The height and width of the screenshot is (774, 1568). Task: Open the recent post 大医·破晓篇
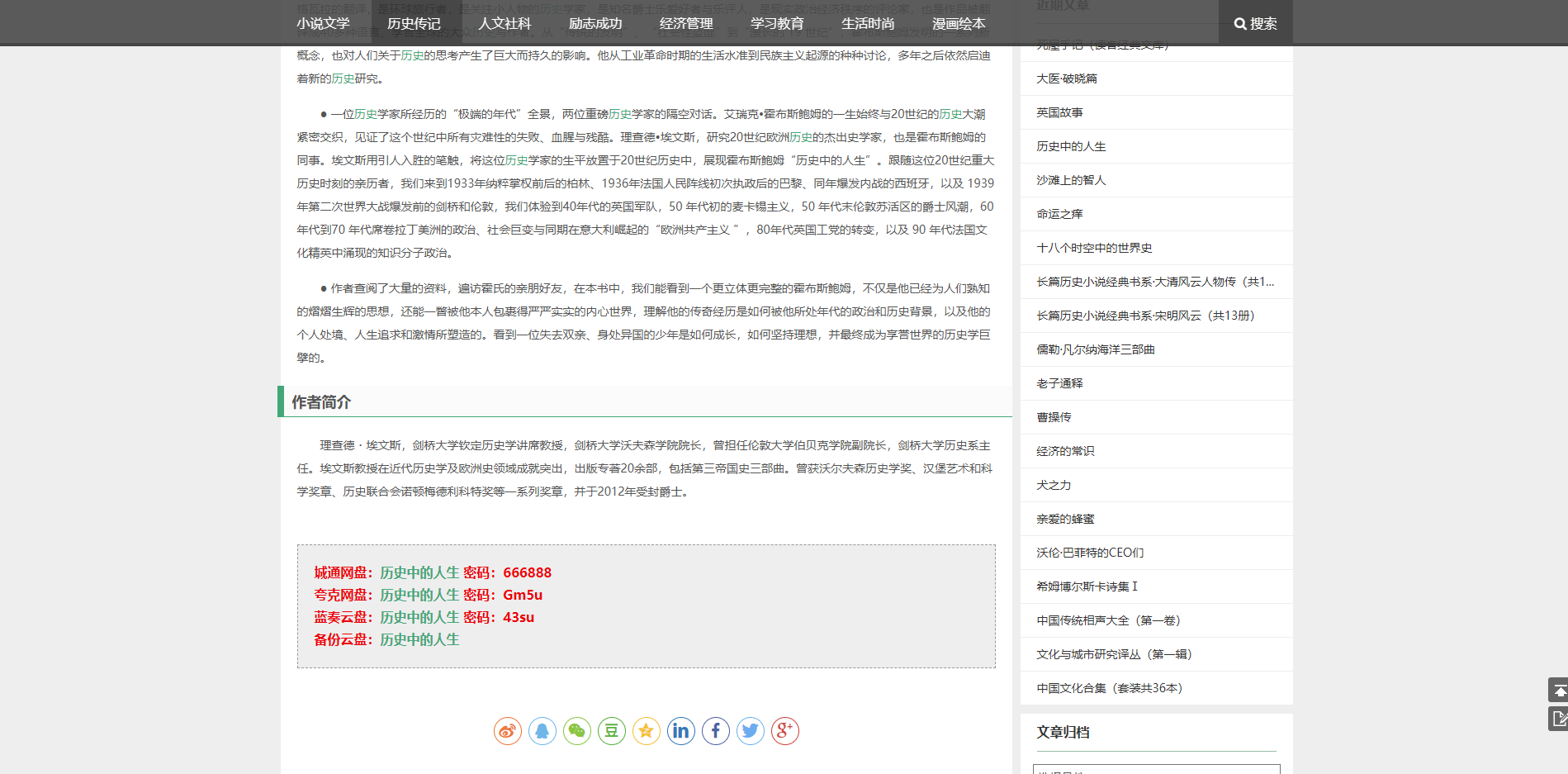(x=1067, y=78)
